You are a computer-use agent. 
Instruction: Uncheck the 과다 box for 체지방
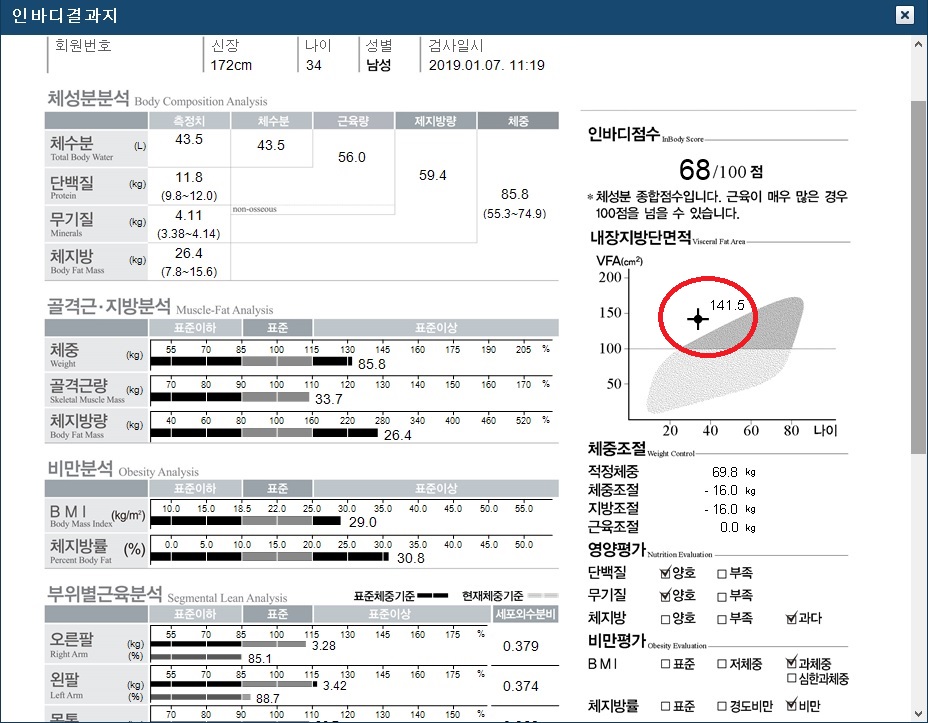point(790,618)
